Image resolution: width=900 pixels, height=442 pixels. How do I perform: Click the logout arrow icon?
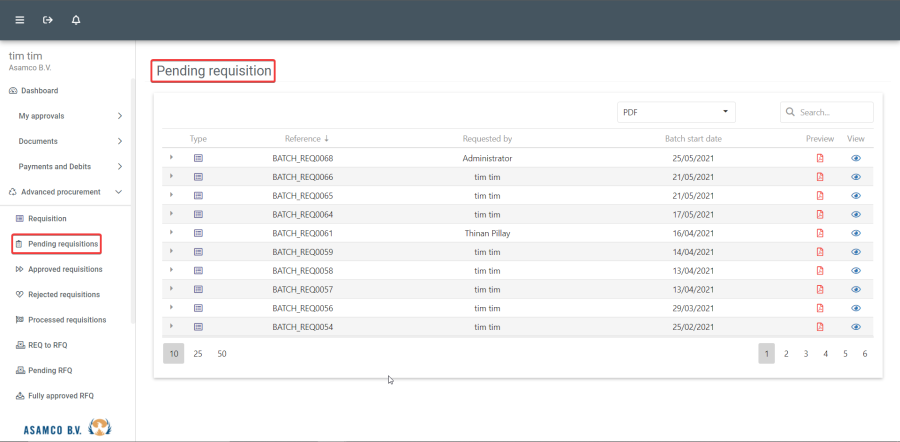[x=47, y=20]
